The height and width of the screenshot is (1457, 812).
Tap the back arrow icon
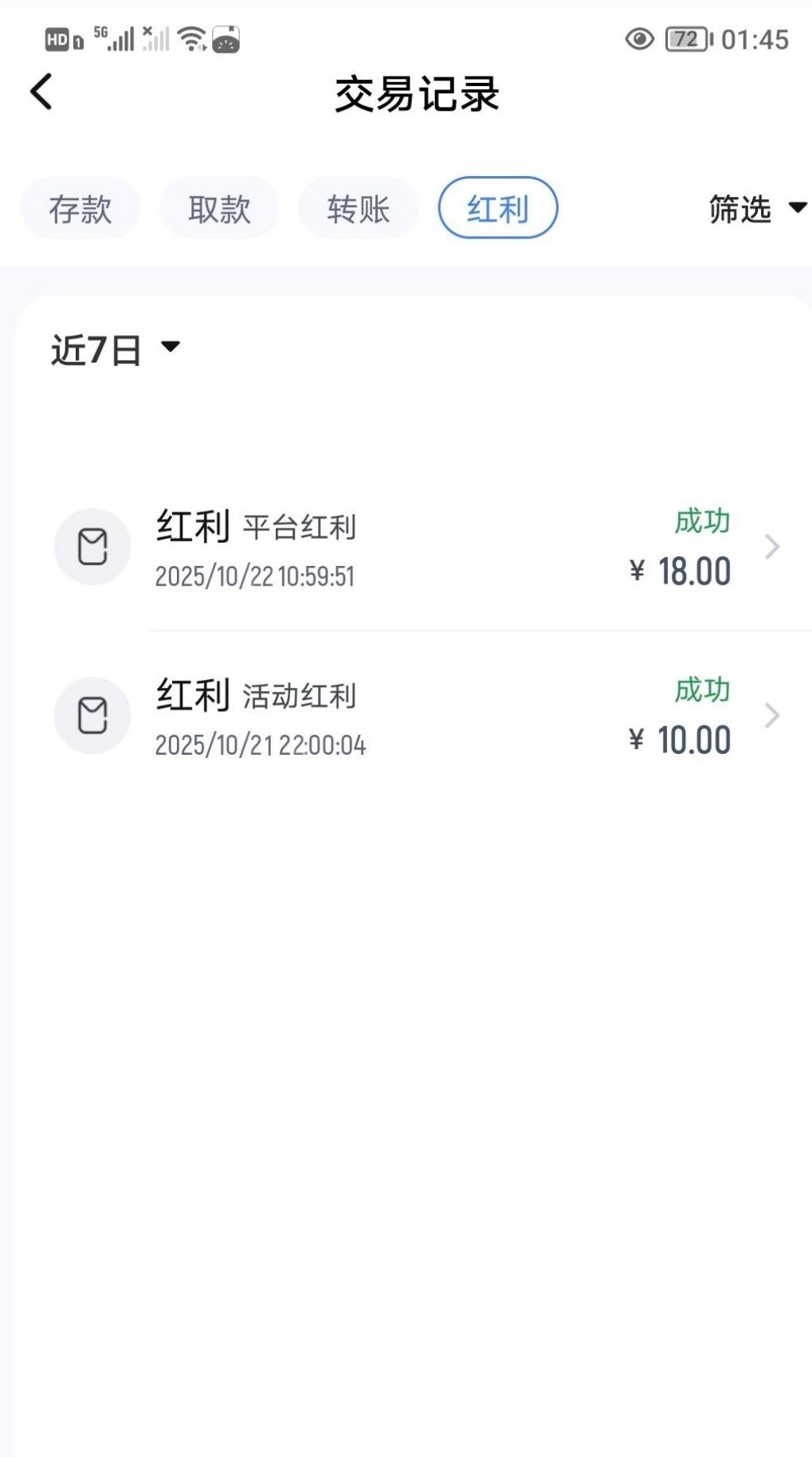click(x=41, y=92)
